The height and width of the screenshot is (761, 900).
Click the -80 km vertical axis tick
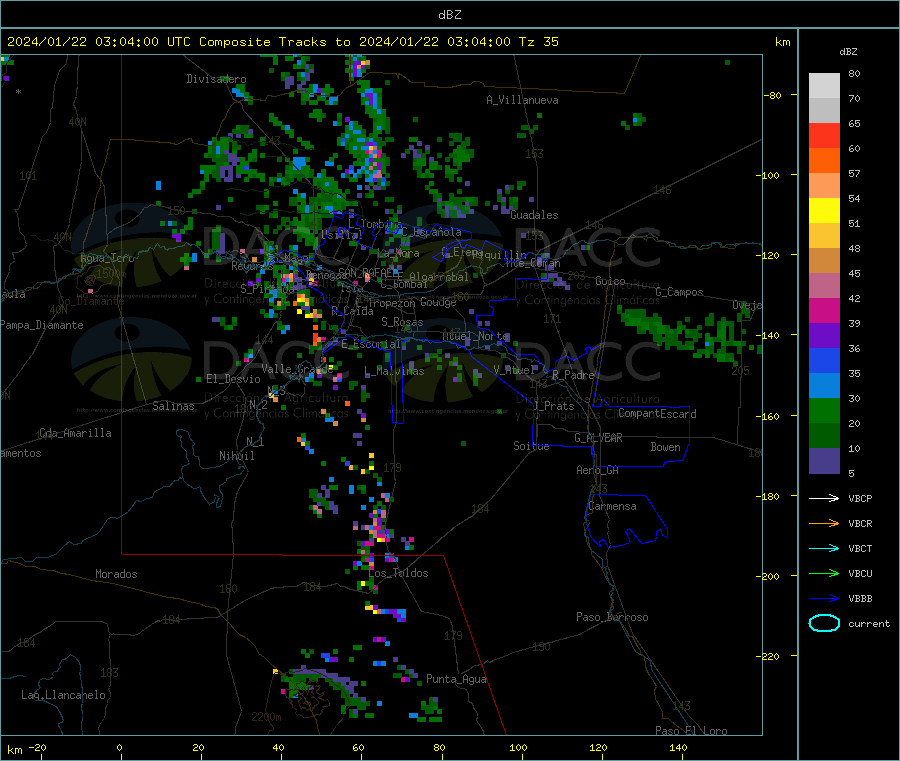(x=773, y=95)
